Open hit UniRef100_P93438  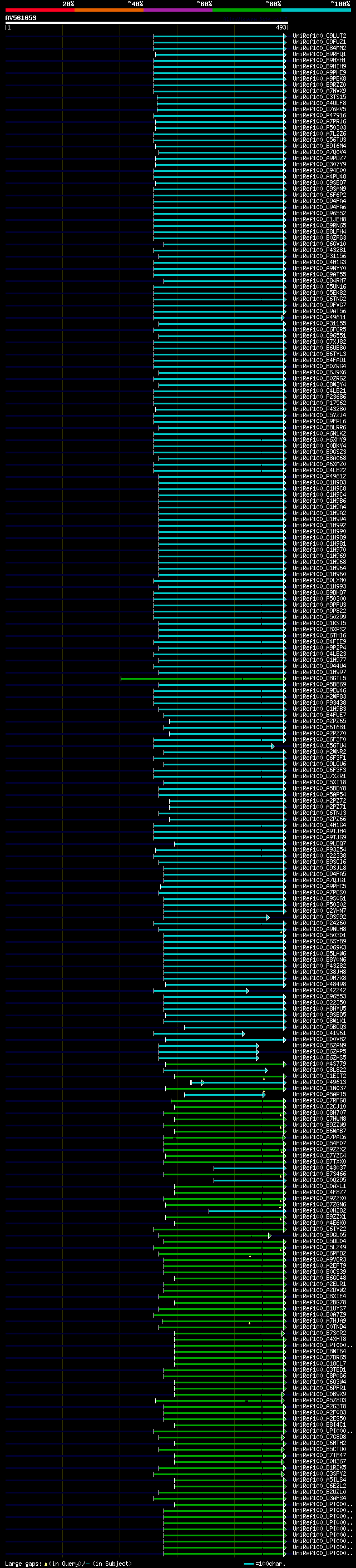click(x=319, y=703)
